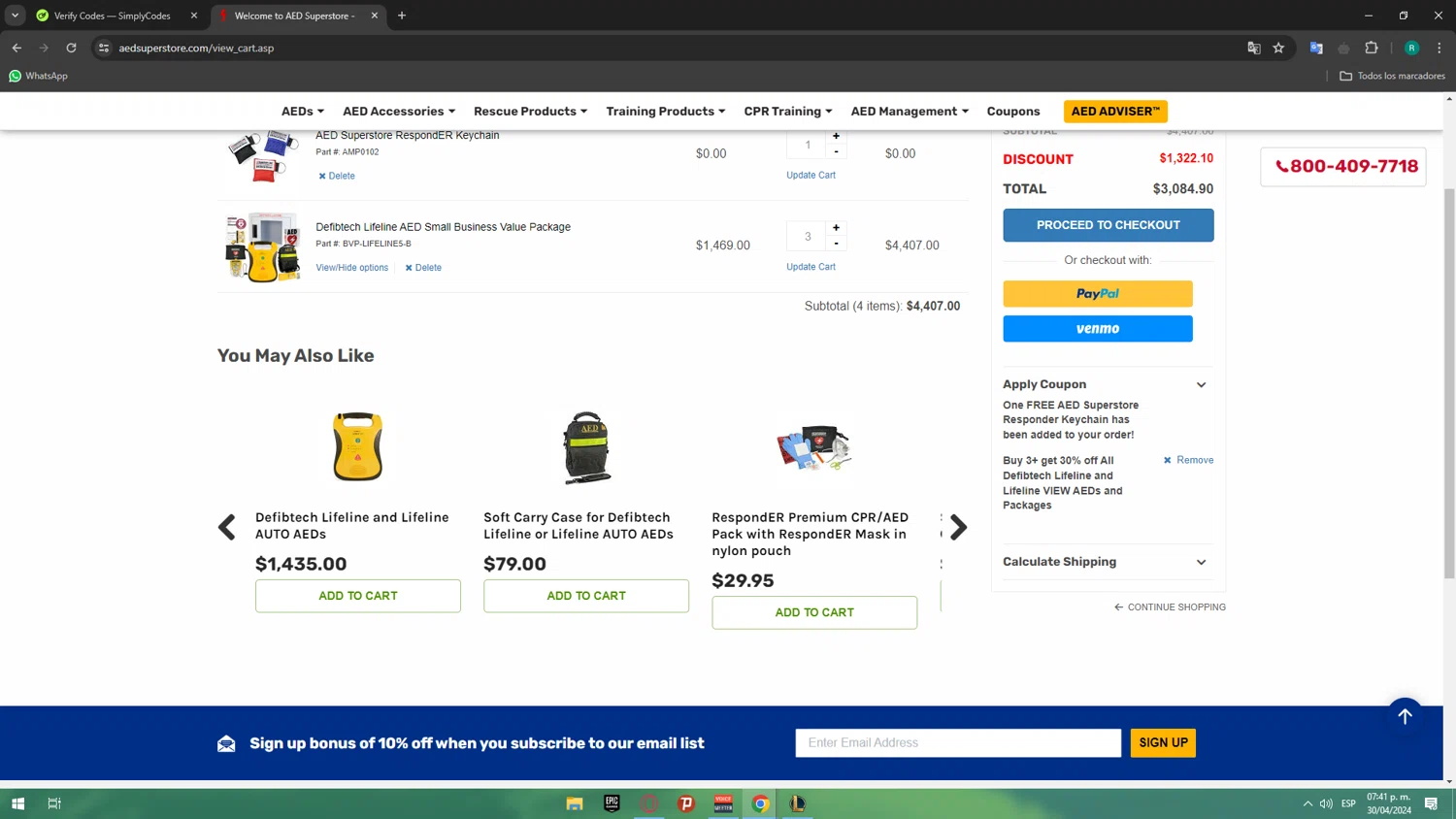
Task: Show previous carousel products arrow
Action: (x=226, y=527)
